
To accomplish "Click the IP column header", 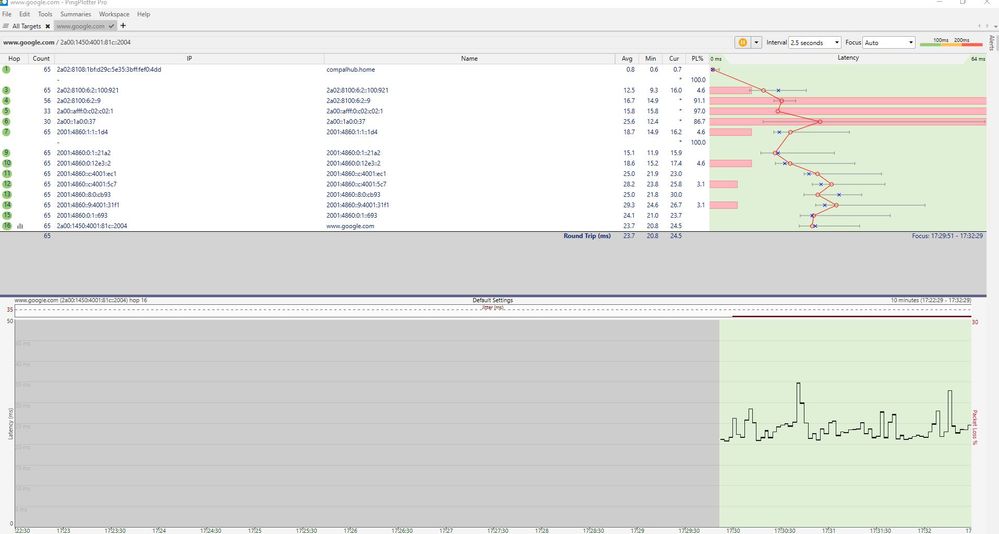I will 189,59.
